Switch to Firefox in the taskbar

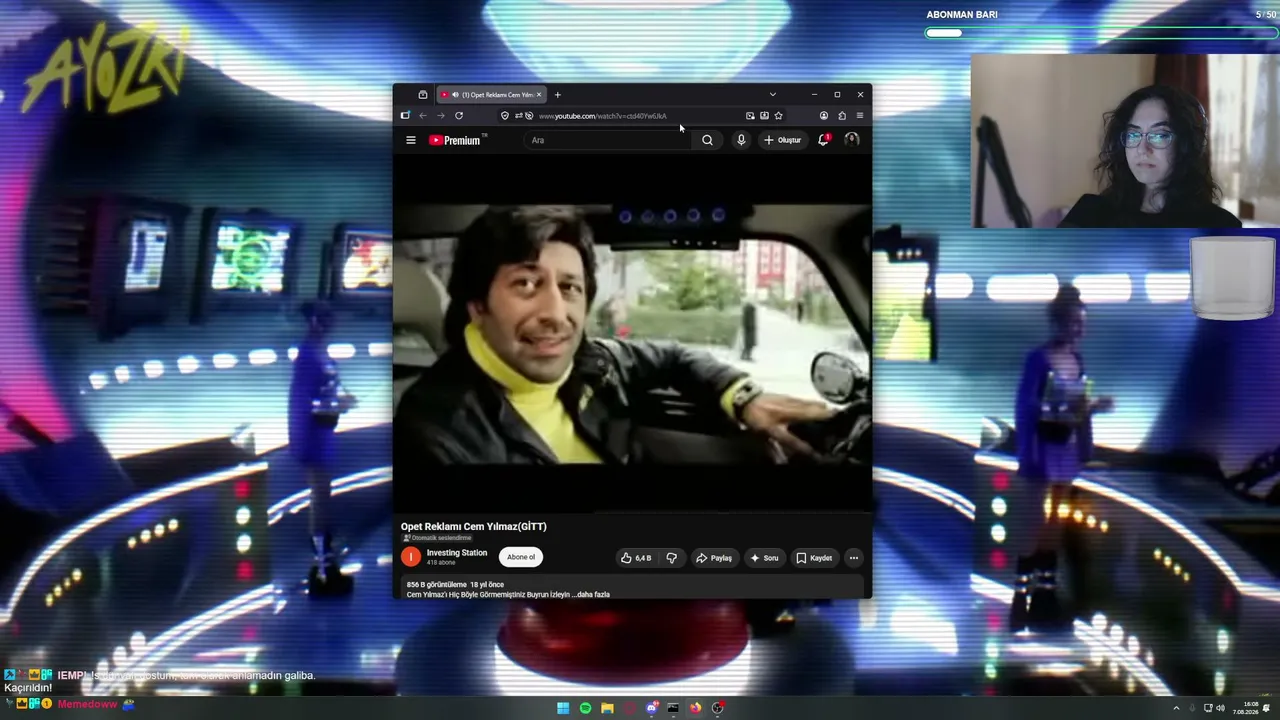(x=695, y=708)
